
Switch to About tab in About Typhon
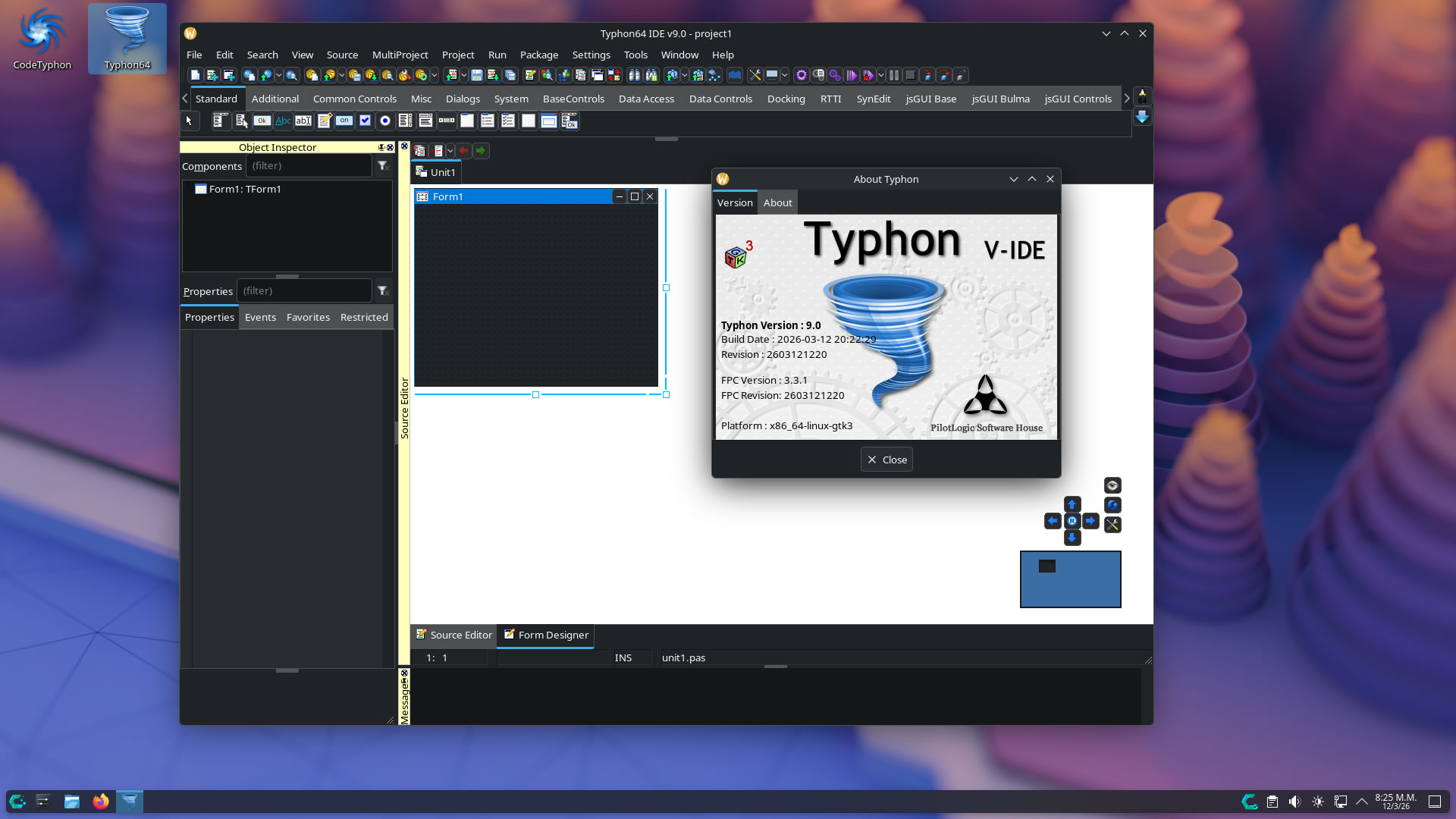(777, 202)
